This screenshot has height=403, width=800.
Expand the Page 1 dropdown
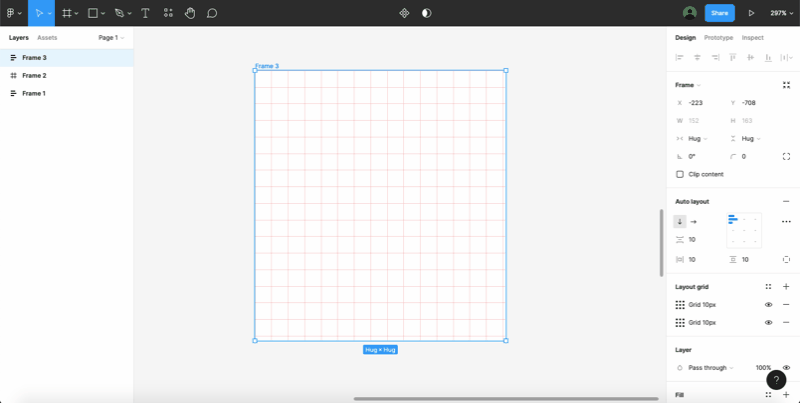111,37
